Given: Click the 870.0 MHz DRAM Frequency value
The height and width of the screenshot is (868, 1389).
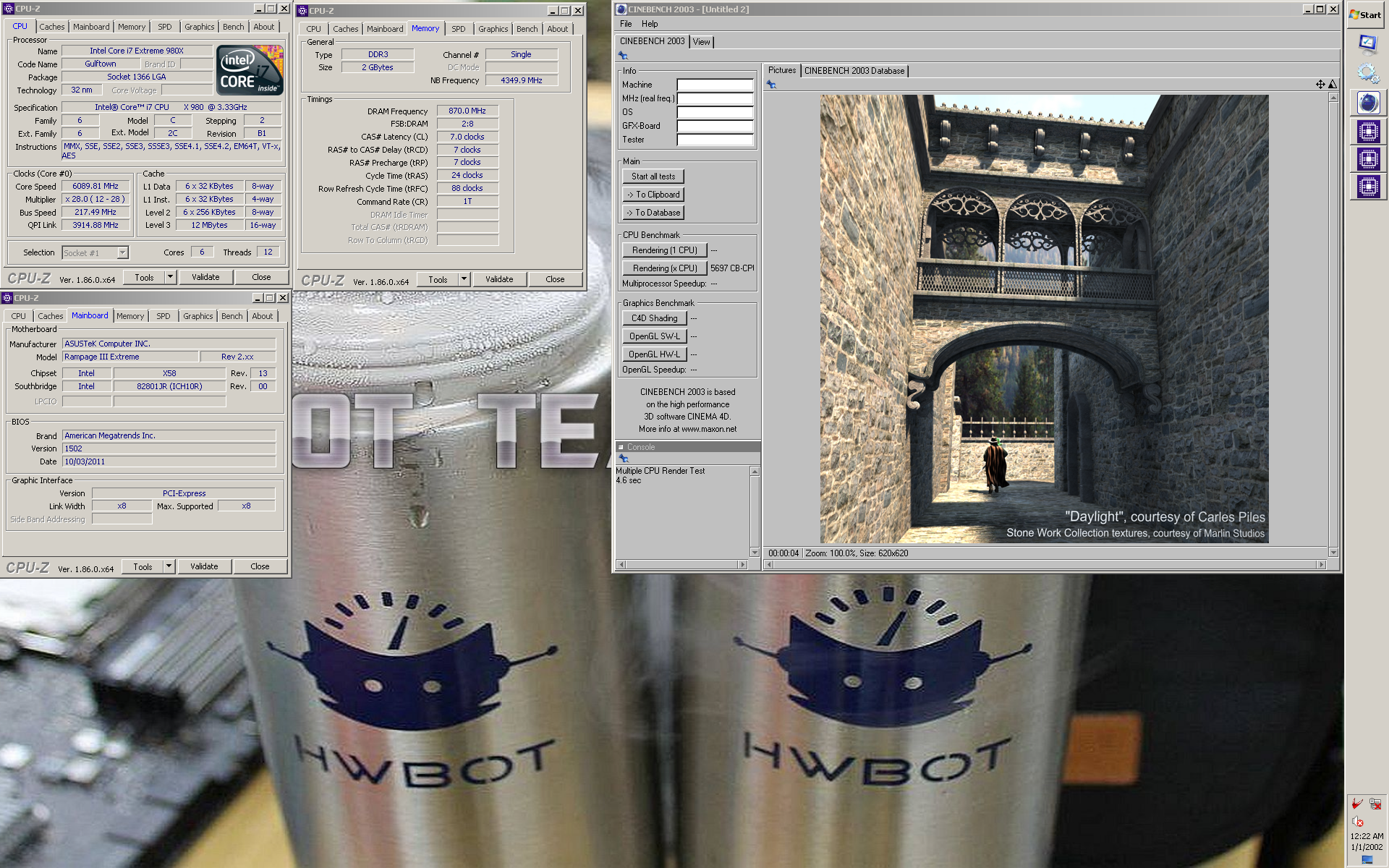Looking at the screenshot, I should point(467,111).
